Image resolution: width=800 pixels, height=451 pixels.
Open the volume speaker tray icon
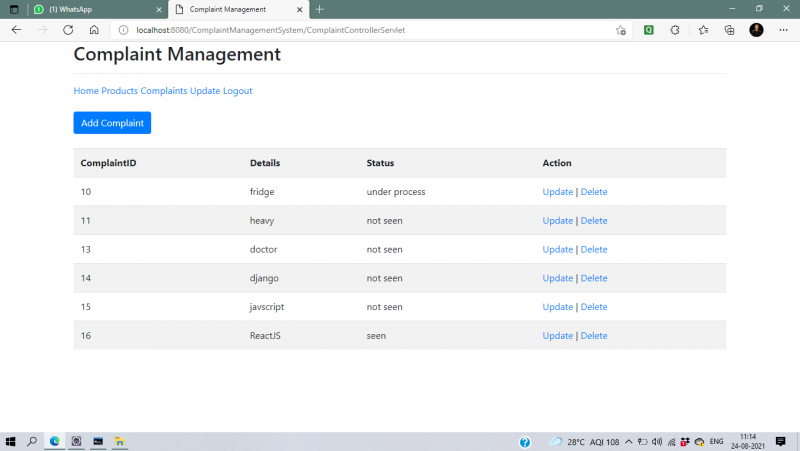coord(657,442)
